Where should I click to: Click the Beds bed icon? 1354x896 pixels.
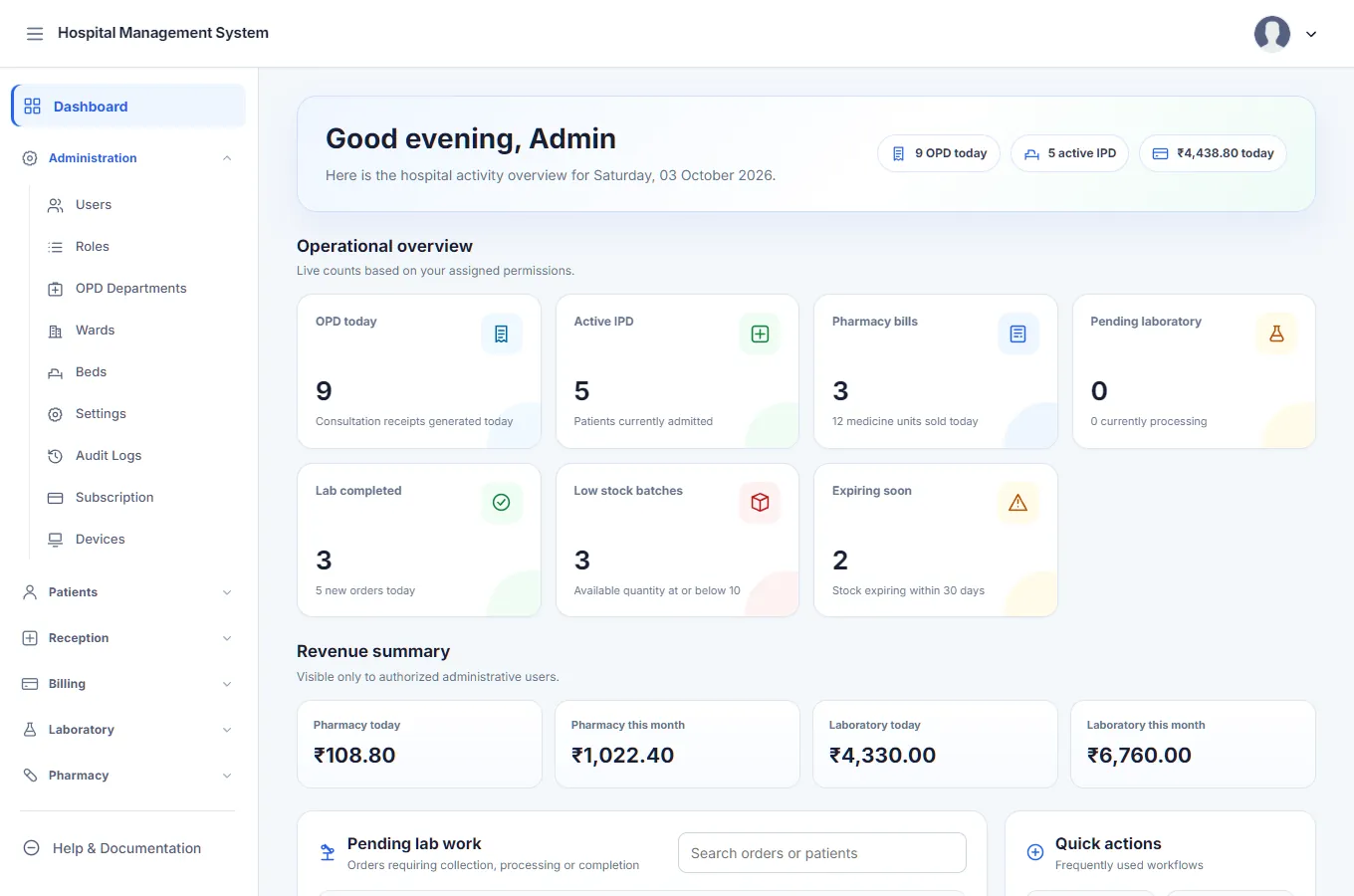[x=56, y=373]
